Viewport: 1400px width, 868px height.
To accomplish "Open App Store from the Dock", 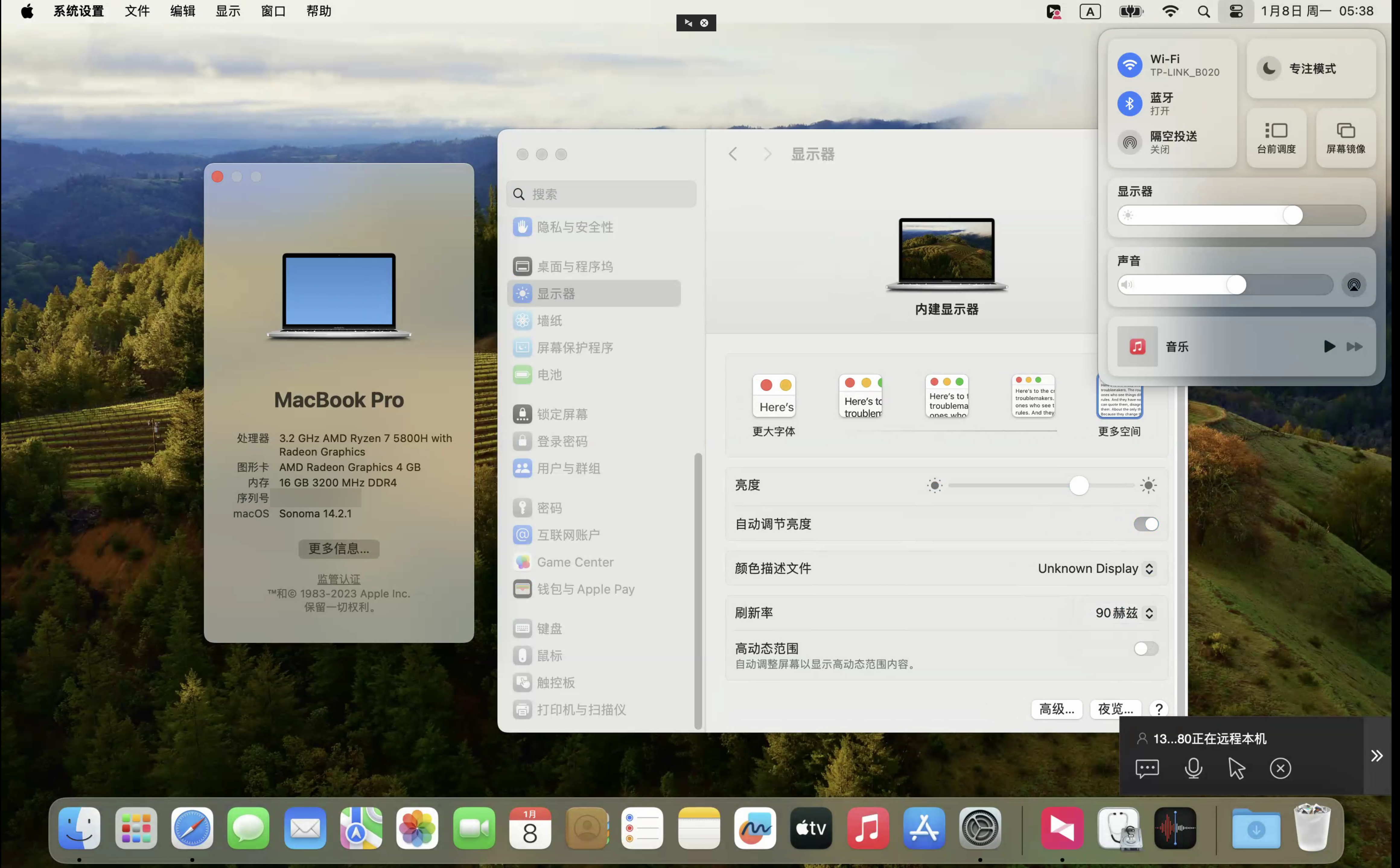I will pos(923,828).
